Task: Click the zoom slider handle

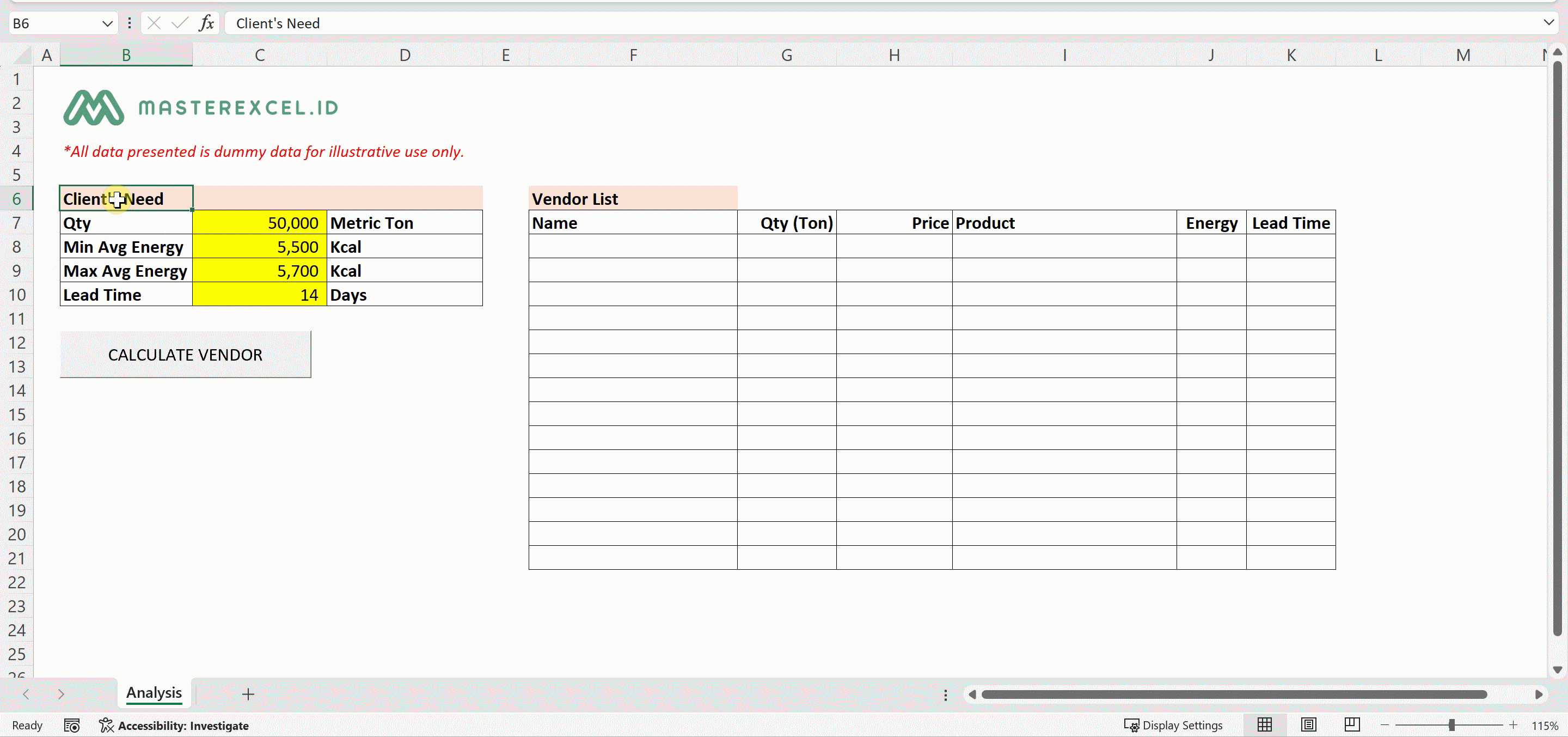Action: tap(1451, 725)
